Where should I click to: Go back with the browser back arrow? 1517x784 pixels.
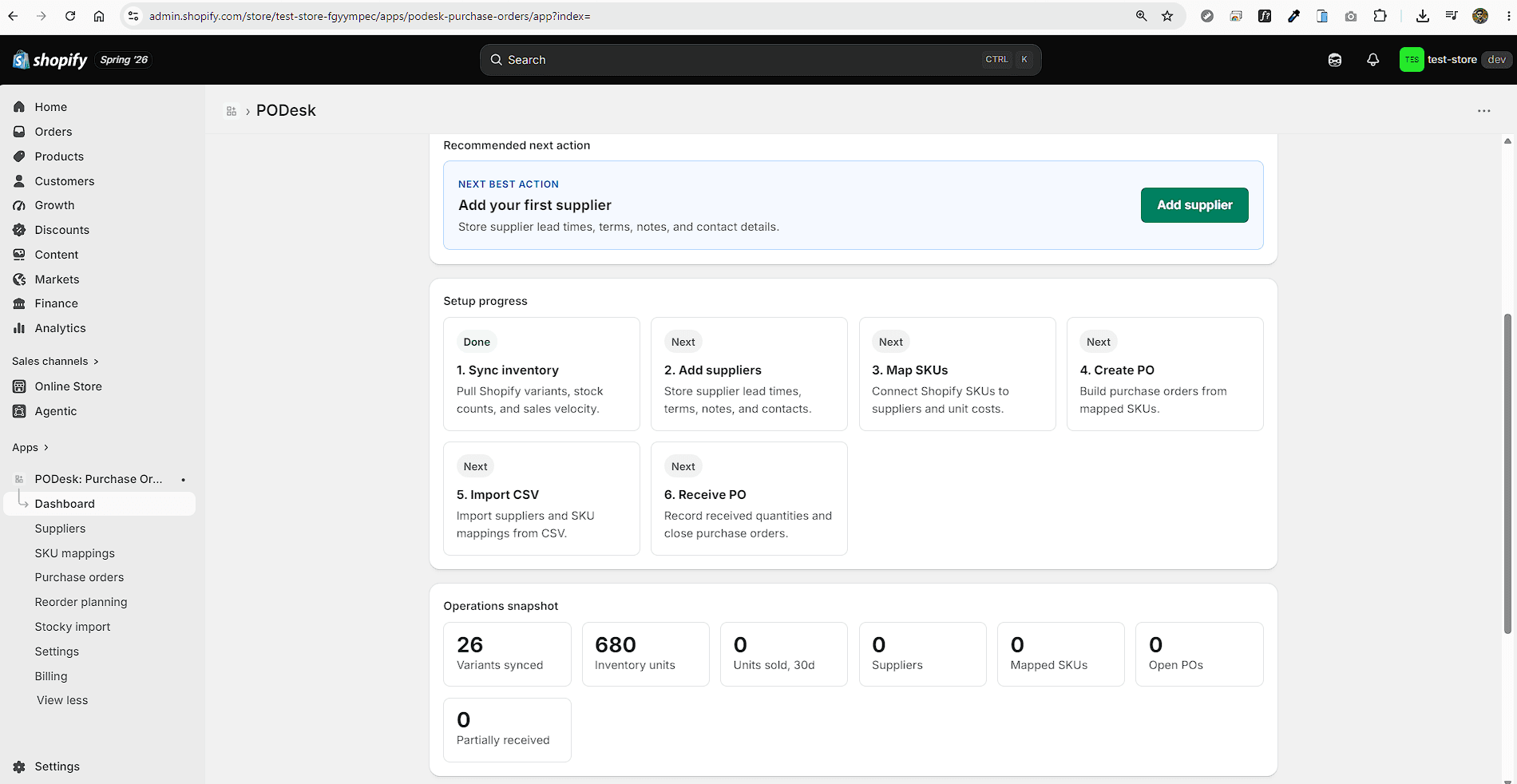[x=13, y=16]
